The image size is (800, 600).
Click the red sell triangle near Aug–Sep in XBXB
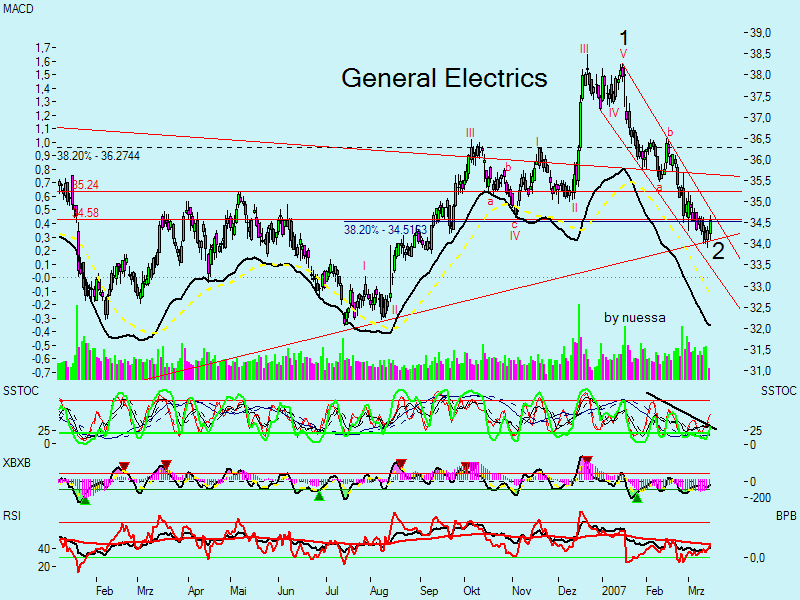pyautogui.click(x=401, y=463)
